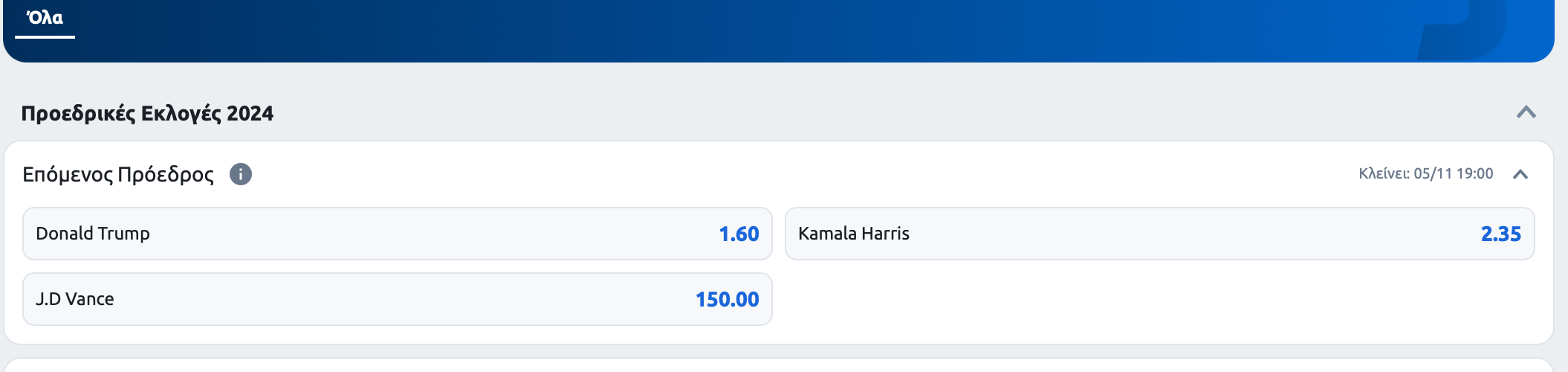This screenshot has width=1568, height=372.
Task: Click the white underline beneath Όλα
Action: point(45,36)
